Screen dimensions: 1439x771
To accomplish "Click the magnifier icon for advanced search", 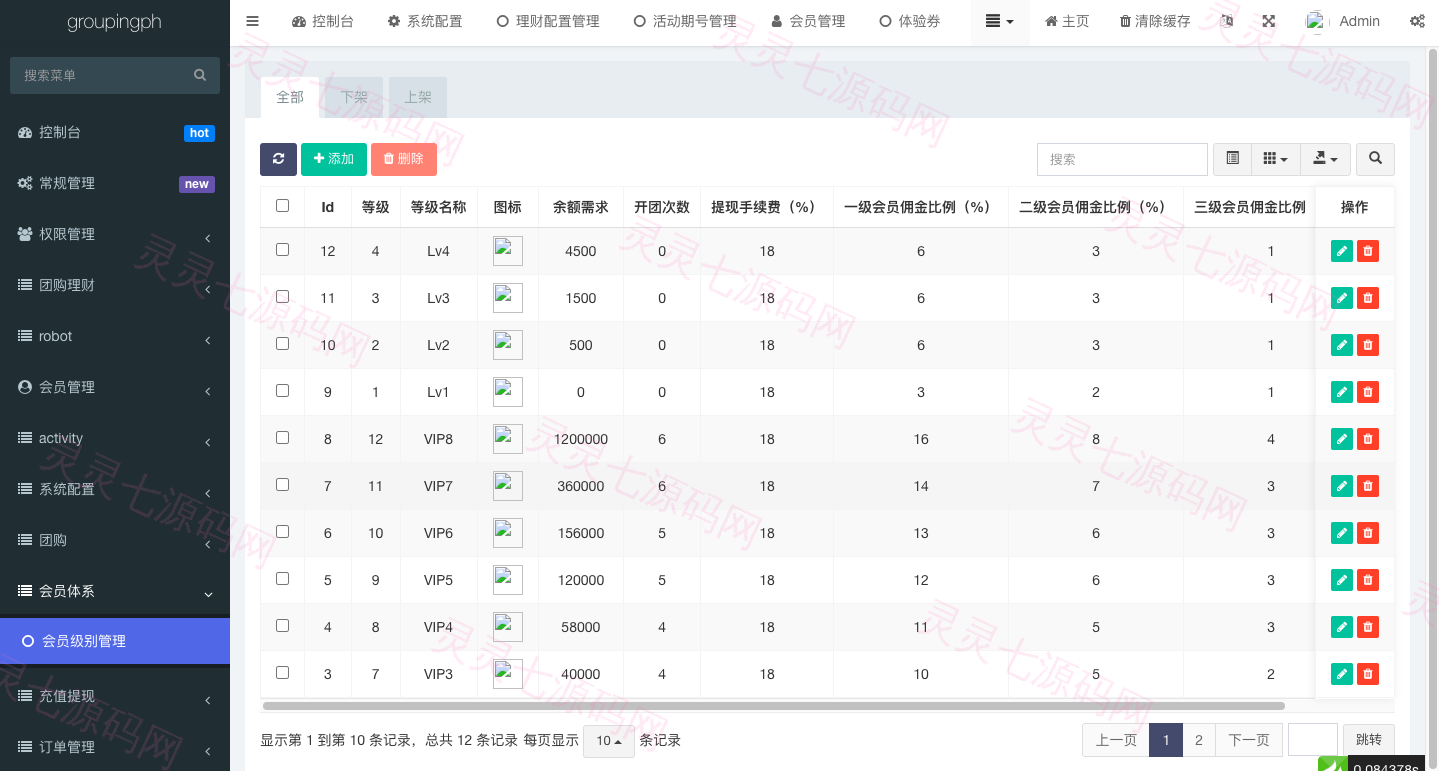I will 1376,159.
